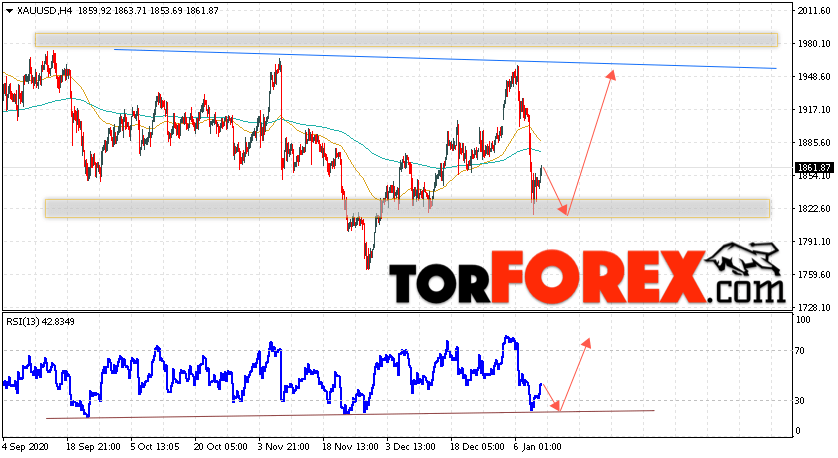Click the chart dropdown triangle beside XAUUSD

click(x=9, y=11)
